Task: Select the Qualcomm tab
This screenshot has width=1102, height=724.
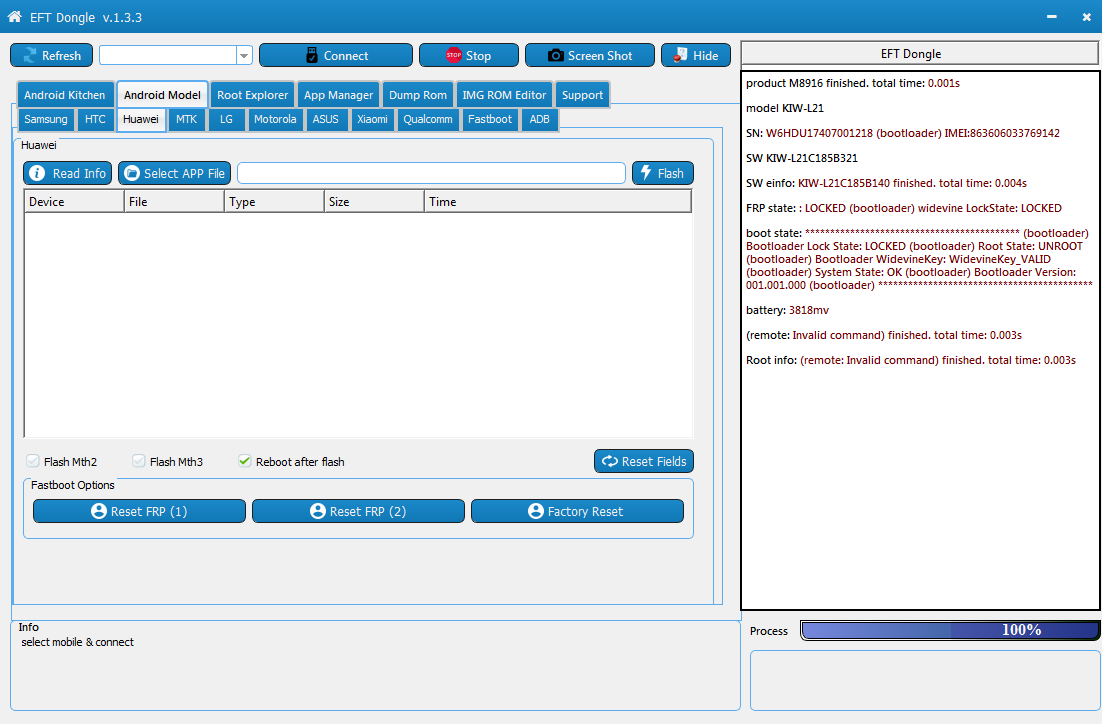Action: (427, 119)
